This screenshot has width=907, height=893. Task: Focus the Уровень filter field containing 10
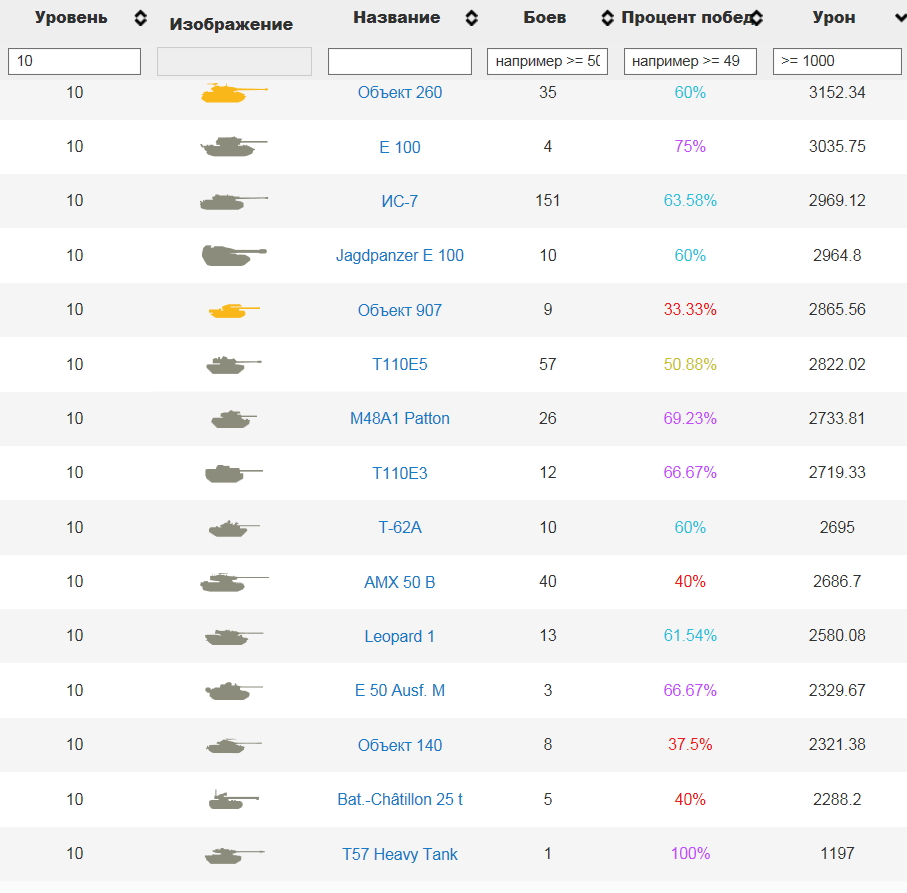pos(74,61)
